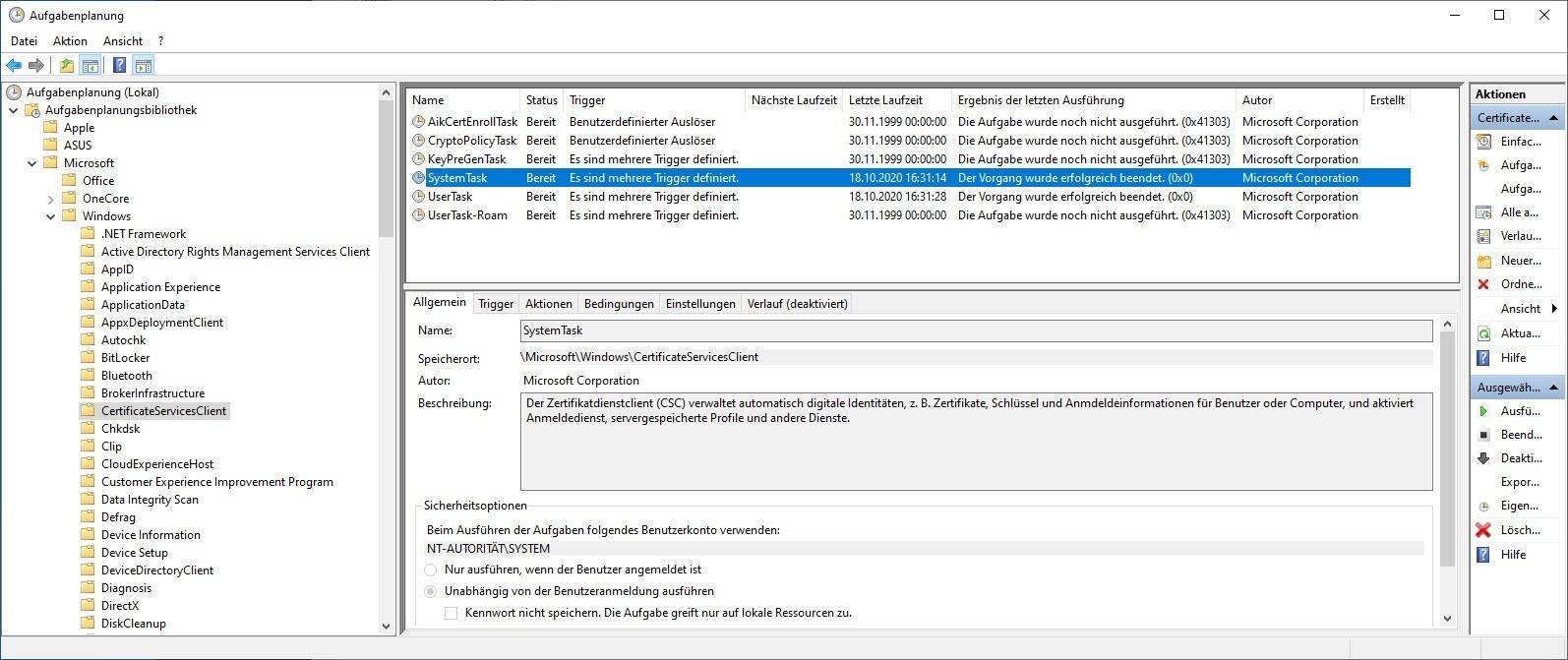1568x660 pixels.
Task: Stop the task via the Beenden icon
Action: (x=1484, y=434)
